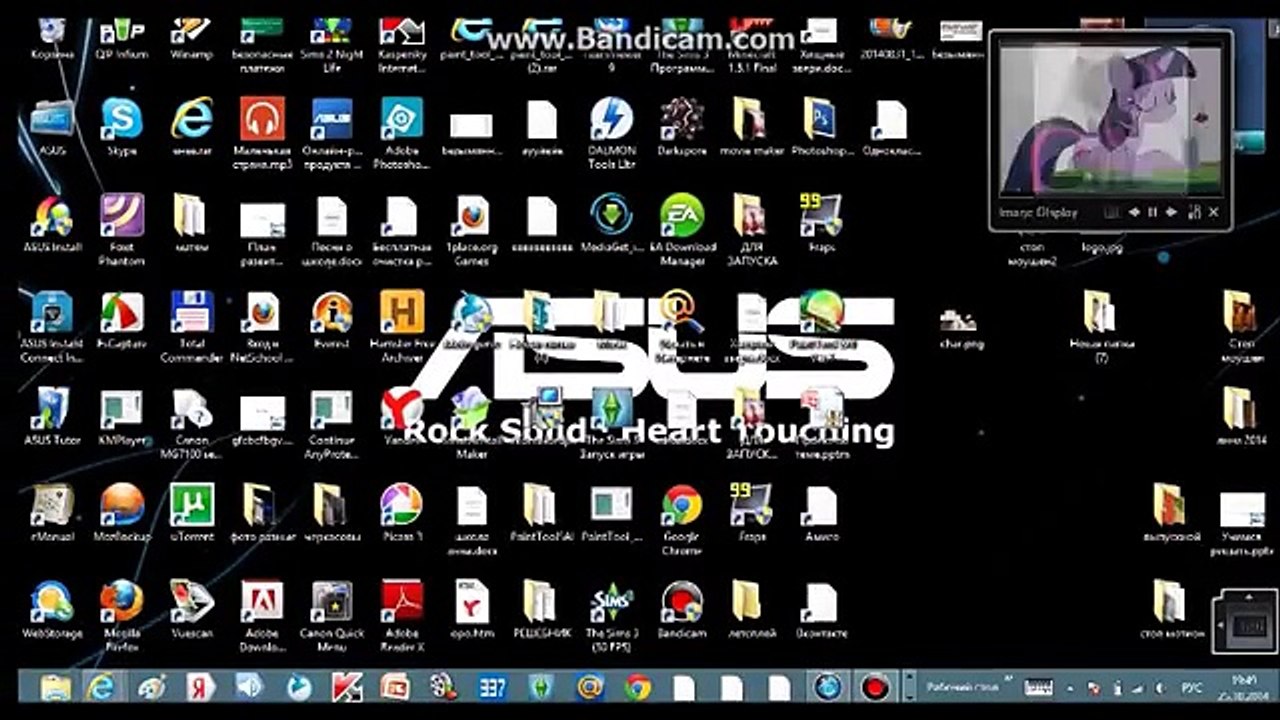Show hidden system tray icons
1280x720 pixels.
coord(1068,688)
